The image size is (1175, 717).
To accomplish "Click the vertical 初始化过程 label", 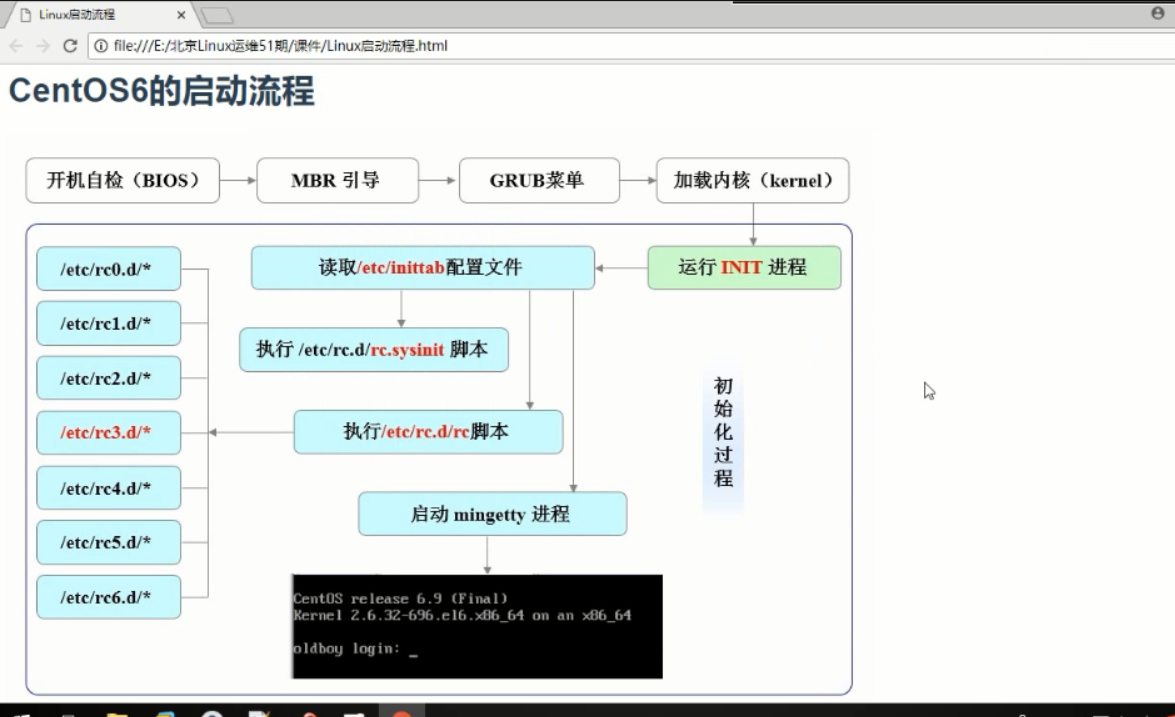I will click(723, 432).
